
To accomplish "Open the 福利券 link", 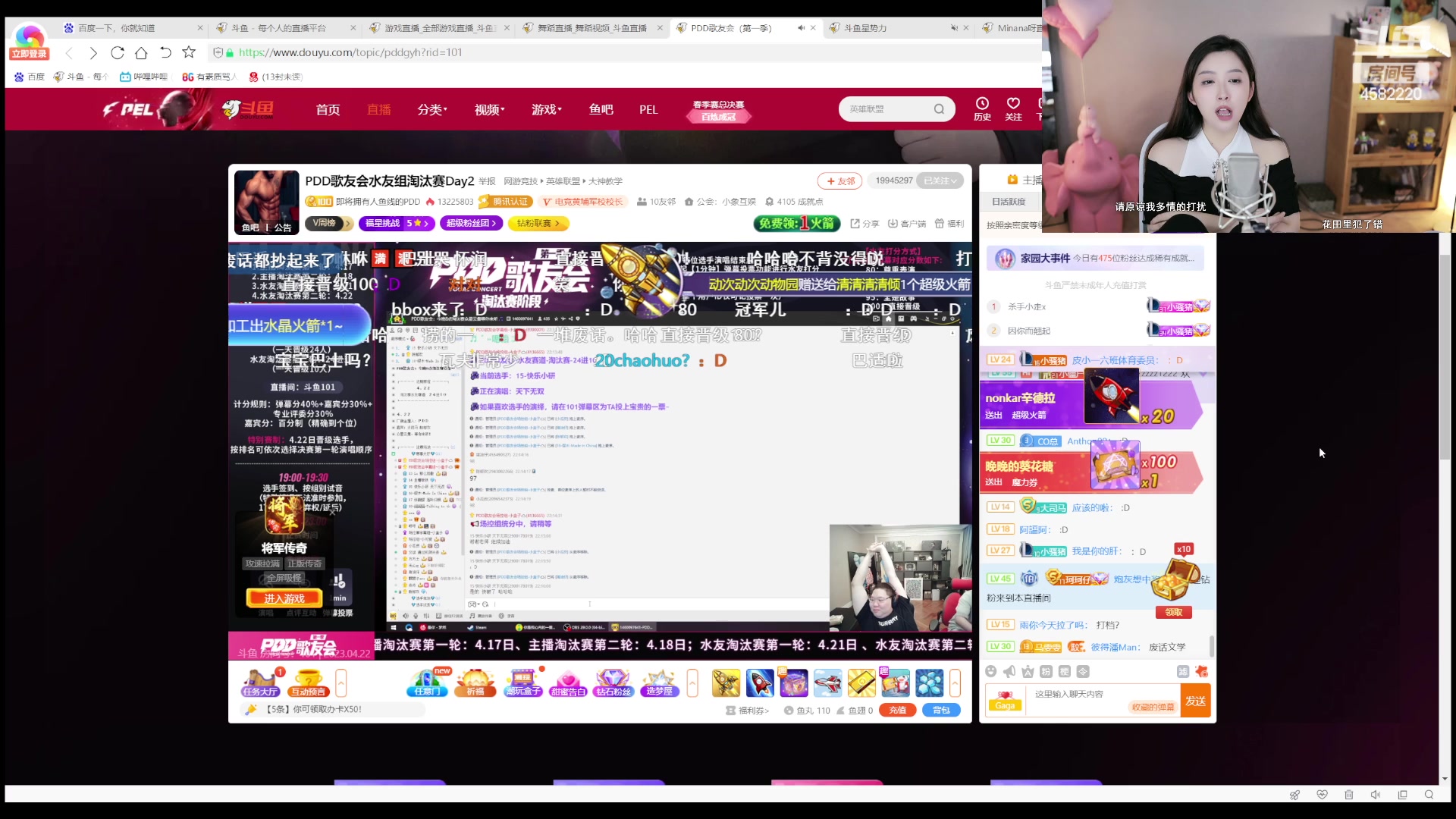I will tap(747, 711).
